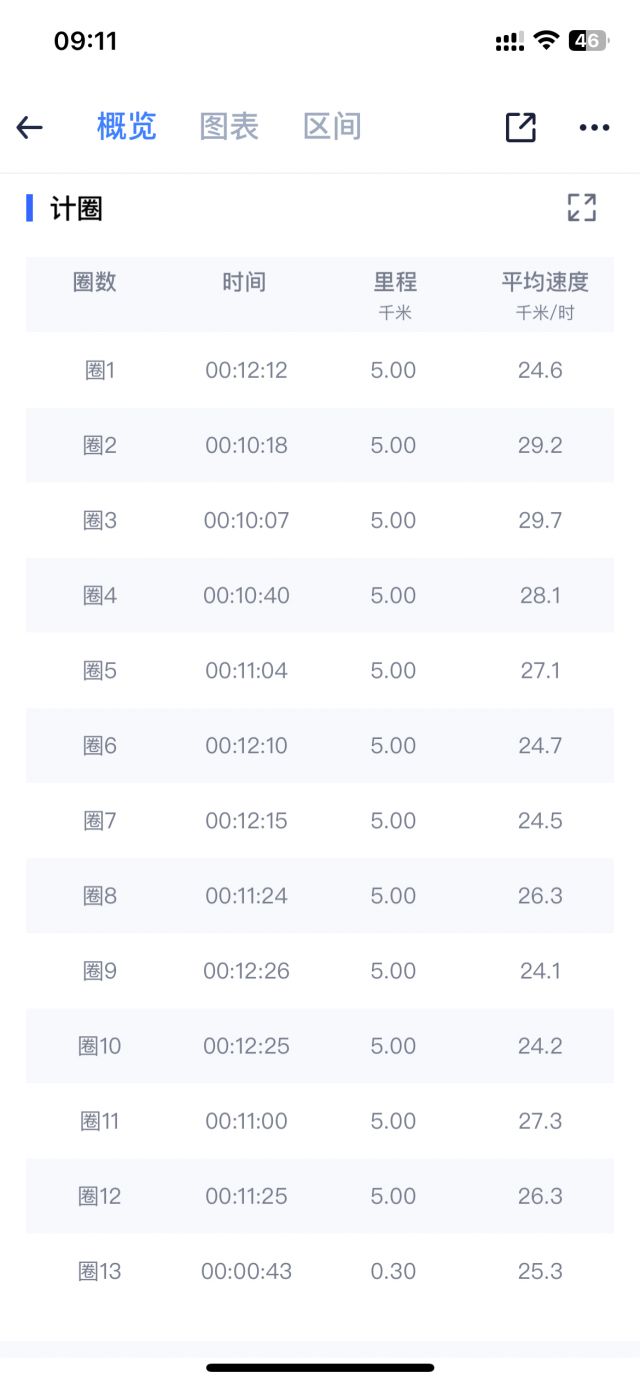The height and width of the screenshot is (1385, 640).
Task: Select the 概览 tab
Action: [127, 127]
